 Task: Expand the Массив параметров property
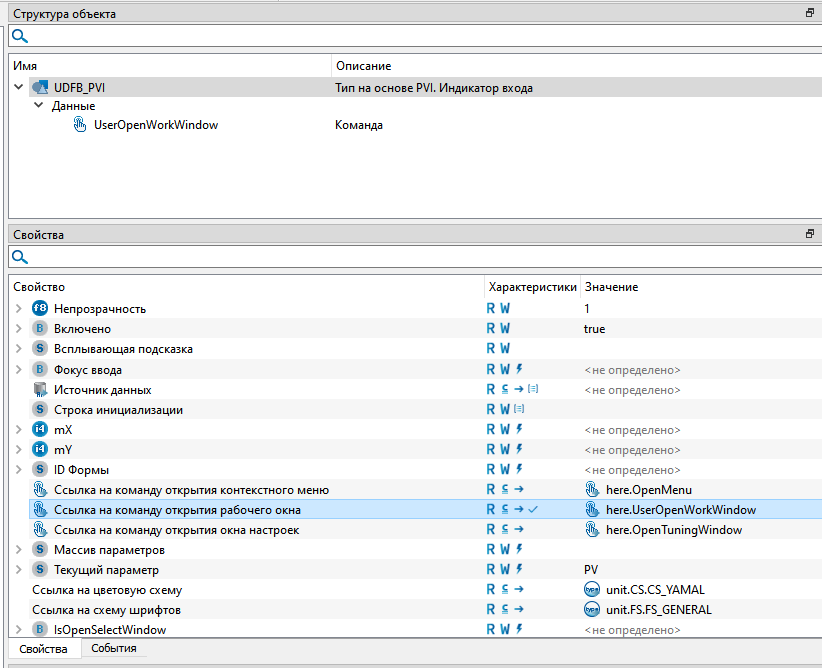pos(18,550)
